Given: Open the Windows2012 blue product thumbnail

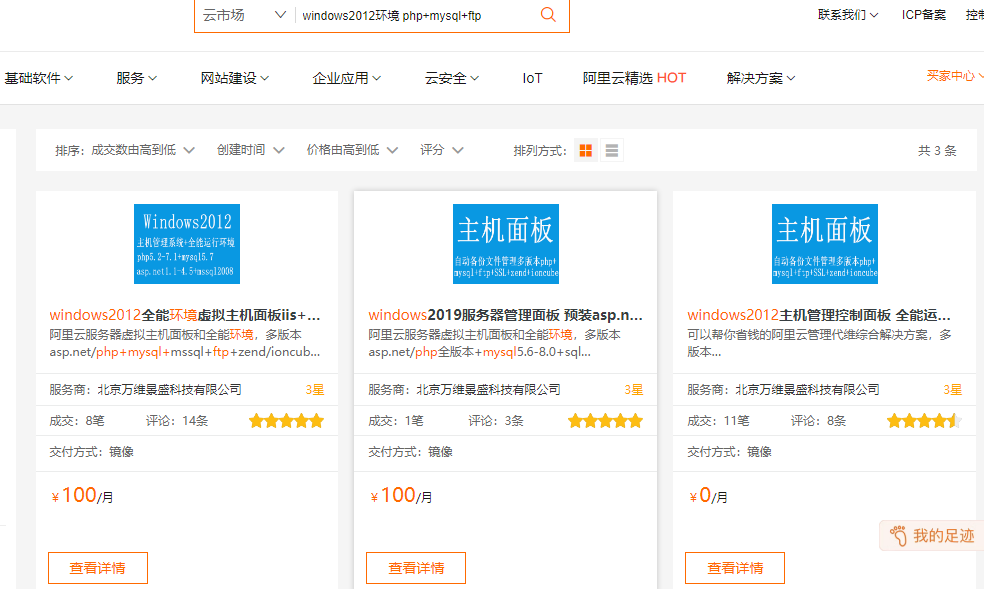Looking at the screenshot, I should pos(187,244).
